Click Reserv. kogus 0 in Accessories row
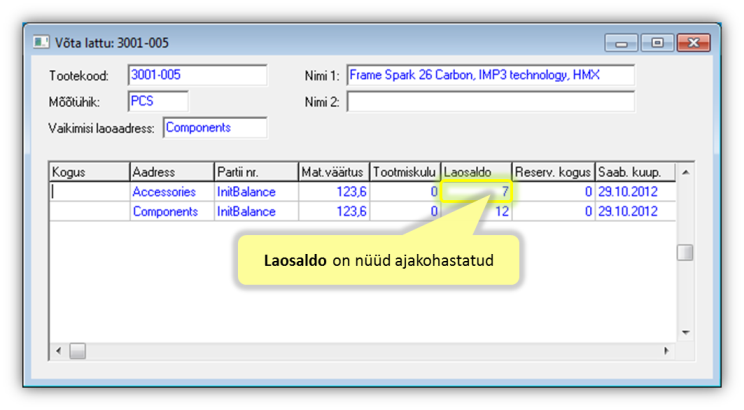 [x=553, y=192]
